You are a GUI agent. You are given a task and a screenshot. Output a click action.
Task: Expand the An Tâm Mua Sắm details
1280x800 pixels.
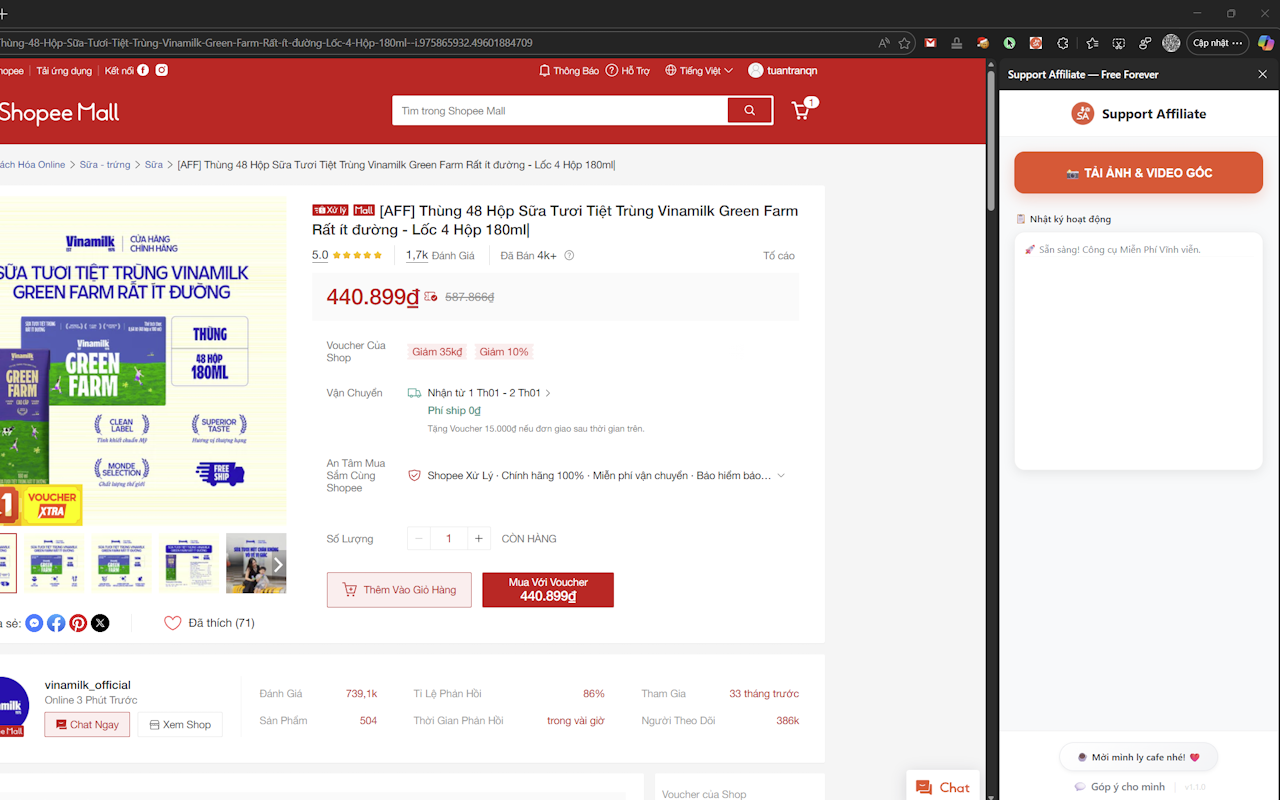tap(781, 476)
